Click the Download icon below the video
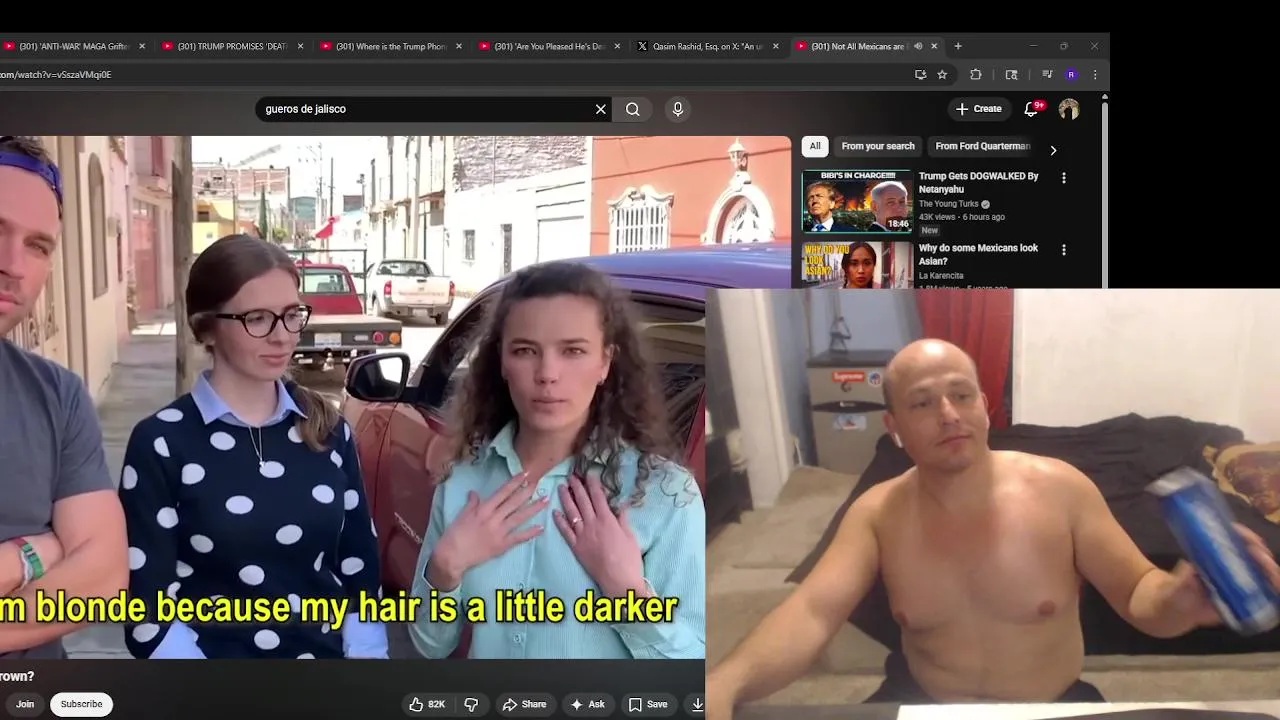 tap(697, 704)
